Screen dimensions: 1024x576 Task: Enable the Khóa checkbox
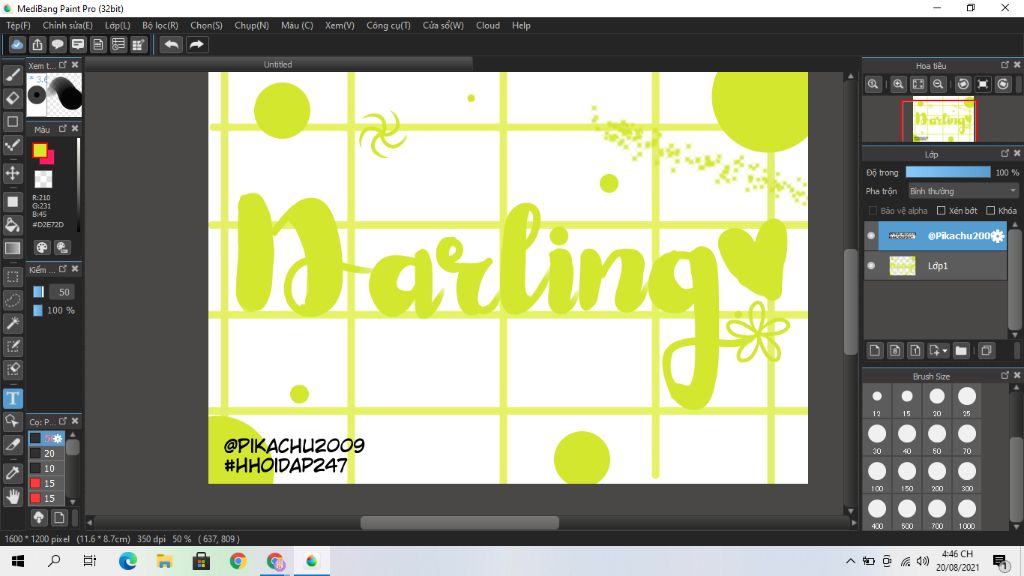[991, 210]
